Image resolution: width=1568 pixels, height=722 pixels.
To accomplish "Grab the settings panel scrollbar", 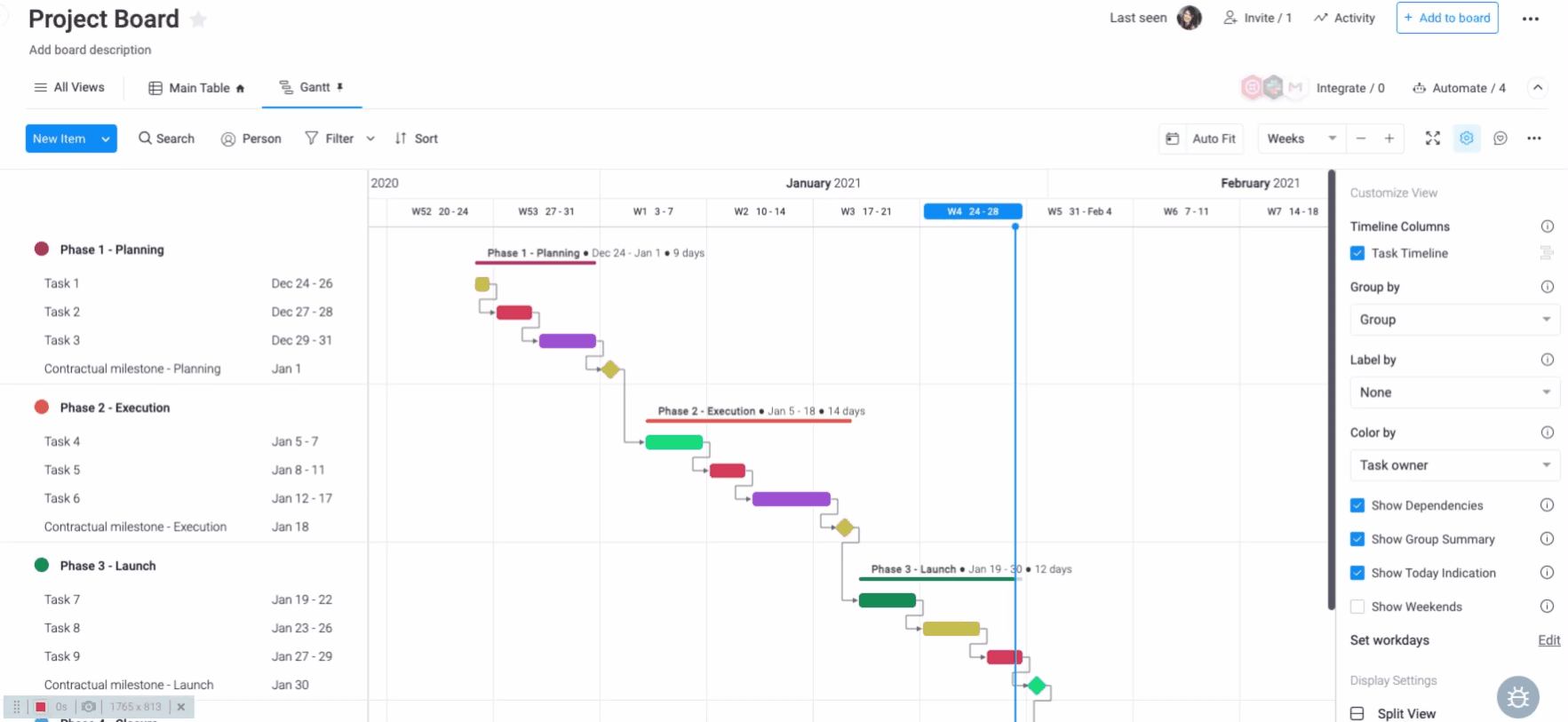I will (1331, 391).
